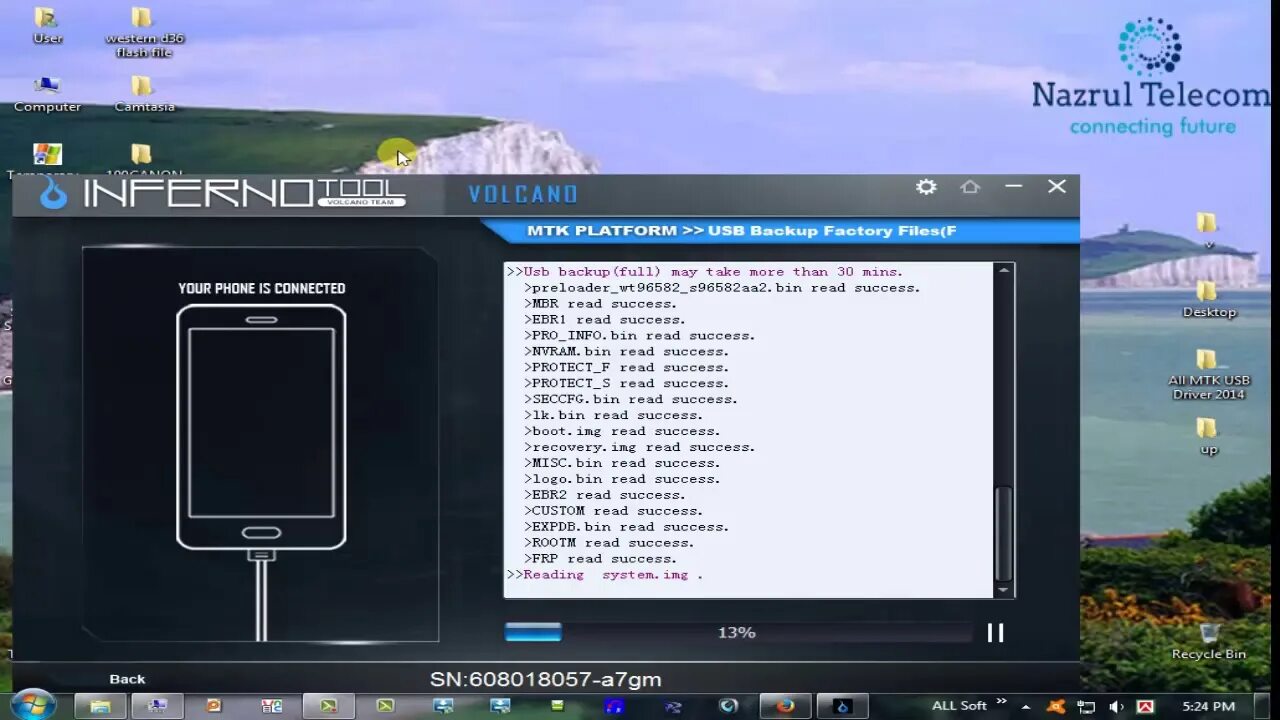The image size is (1280, 720).
Task: Click Back at the bottom left
Action: click(127, 679)
